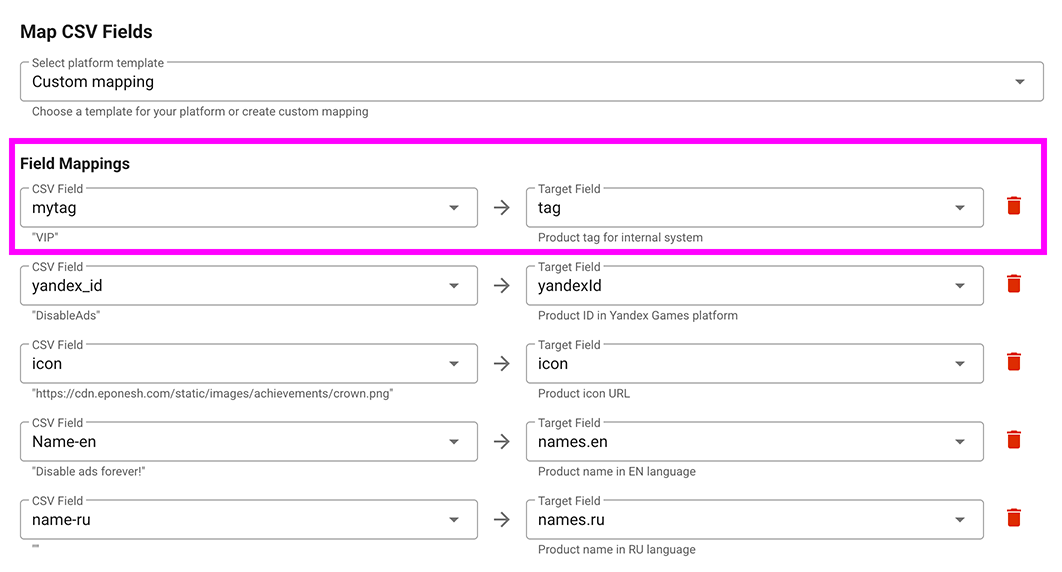The width and height of the screenshot is (1062, 572).
Task: Remove the icon field mapping row
Action: [x=1013, y=363]
